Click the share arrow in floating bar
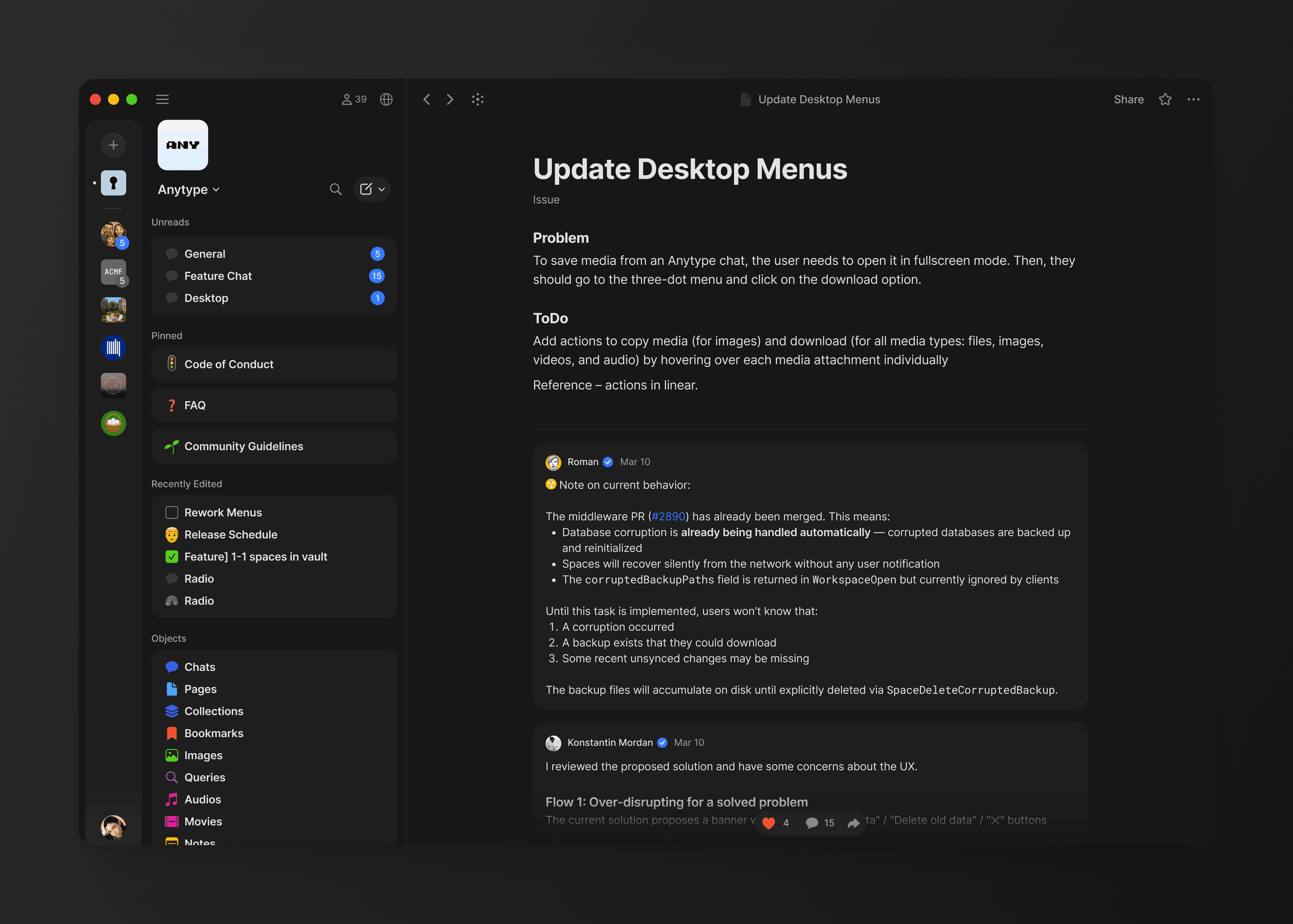This screenshot has width=1293, height=924. (x=853, y=823)
